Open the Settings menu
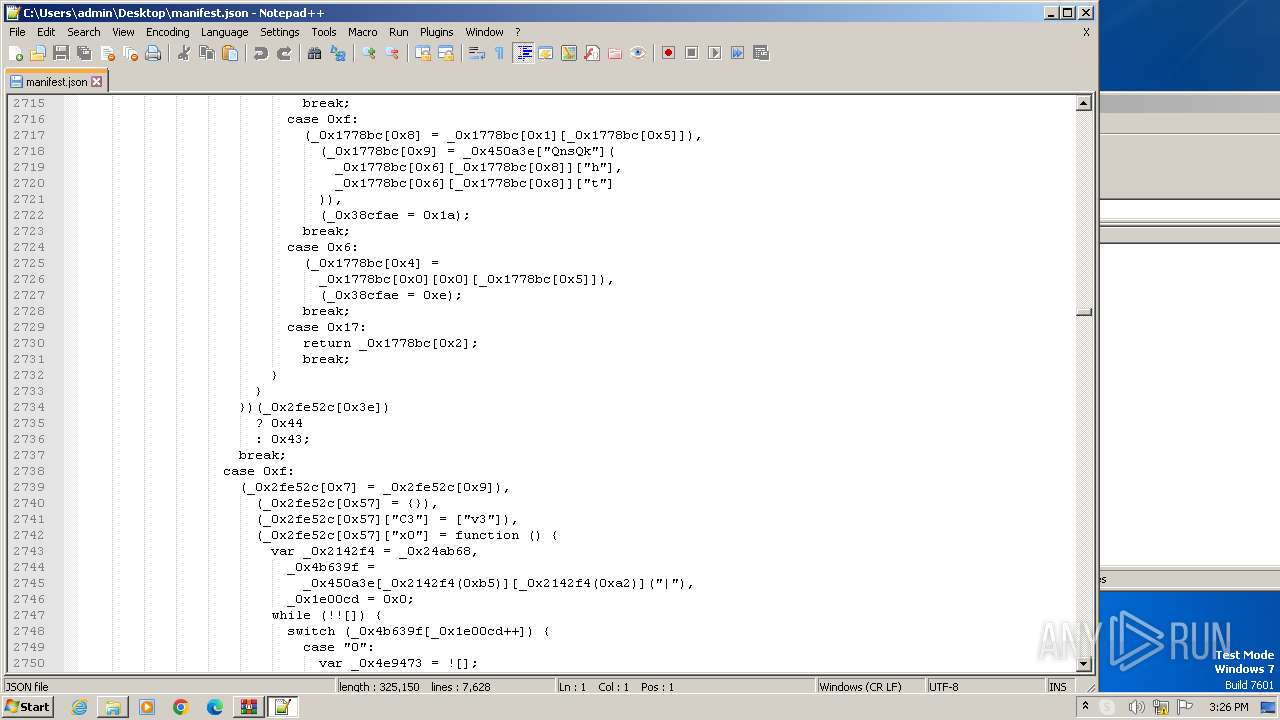 pos(280,32)
